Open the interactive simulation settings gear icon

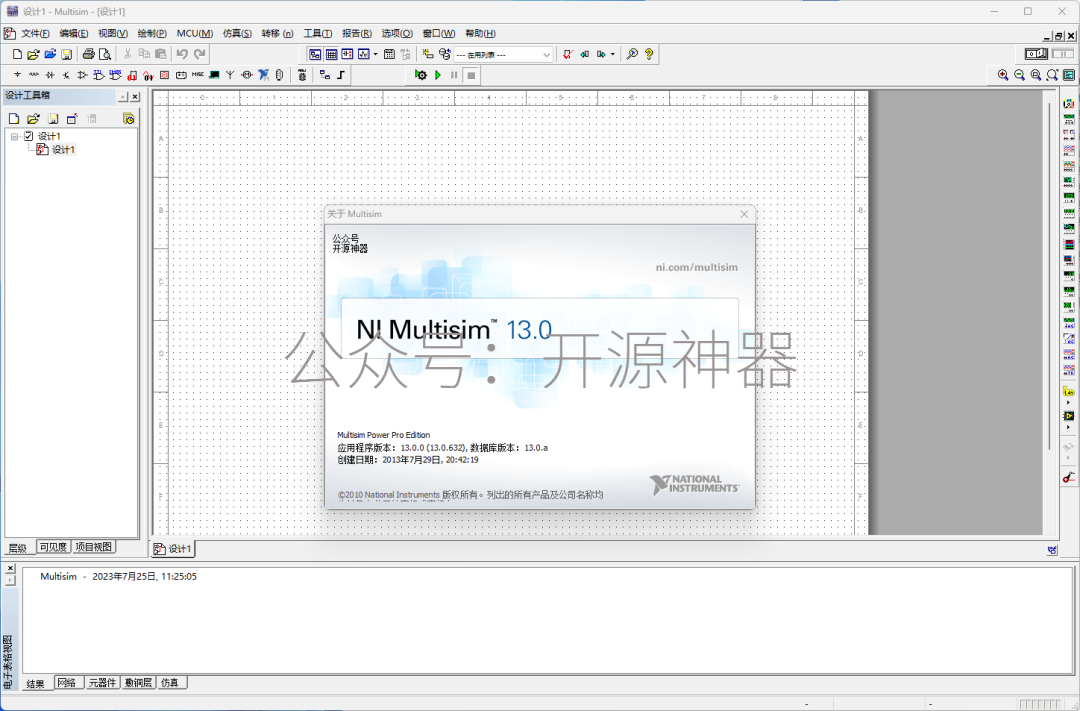[421, 74]
